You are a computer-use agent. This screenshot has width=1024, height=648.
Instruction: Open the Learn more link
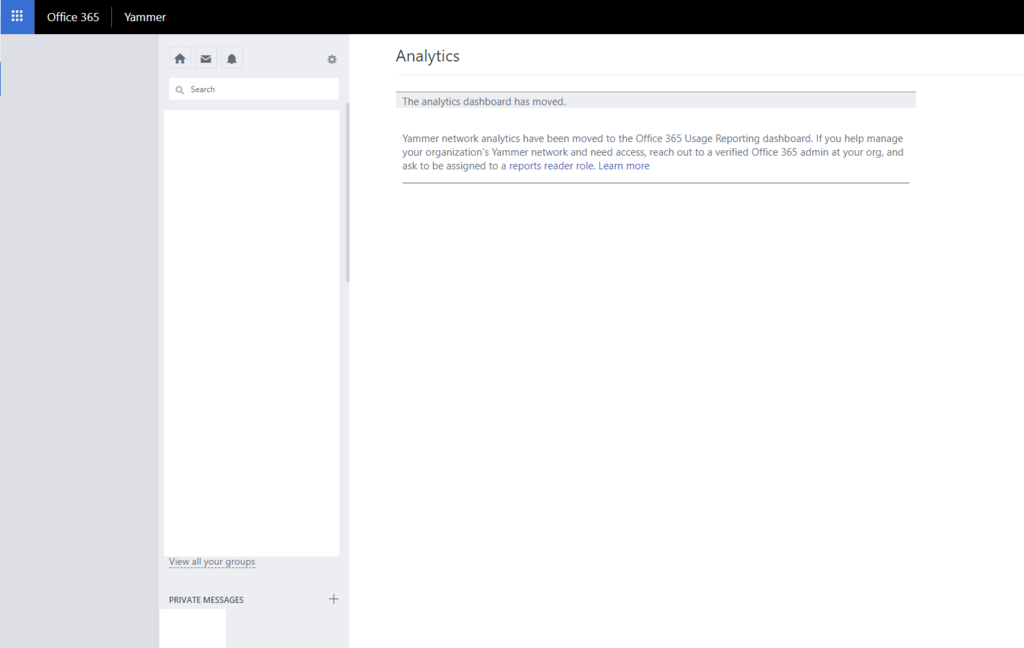click(624, 166)
